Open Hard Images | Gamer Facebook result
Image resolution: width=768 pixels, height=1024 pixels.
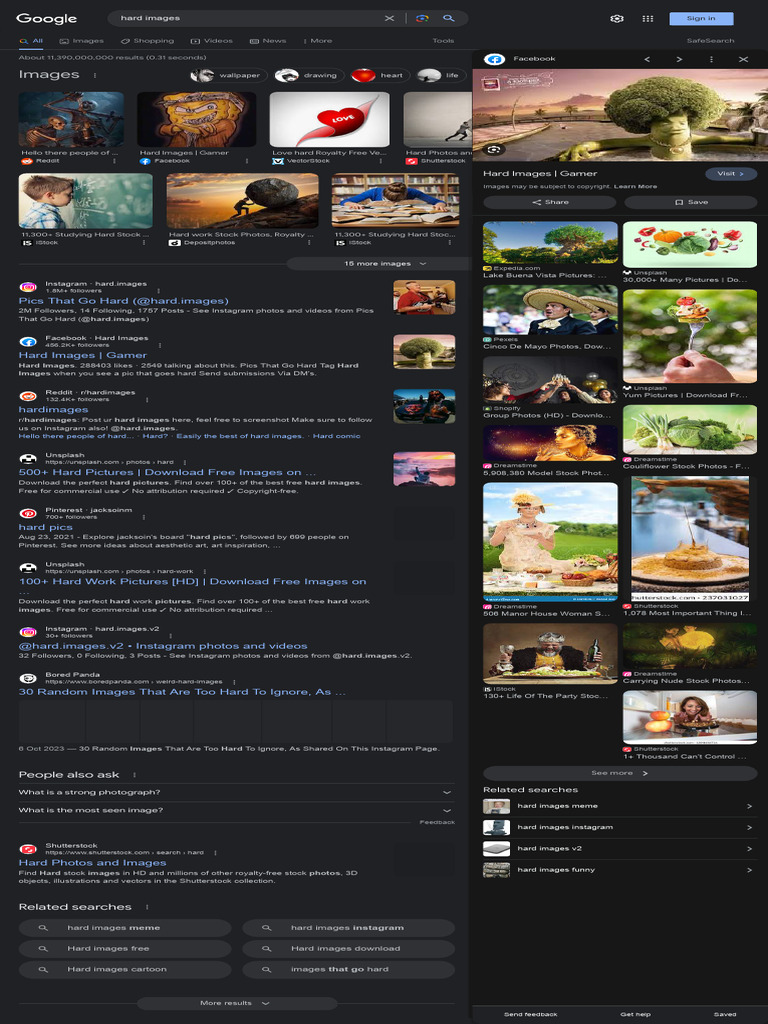coord(82,355)
